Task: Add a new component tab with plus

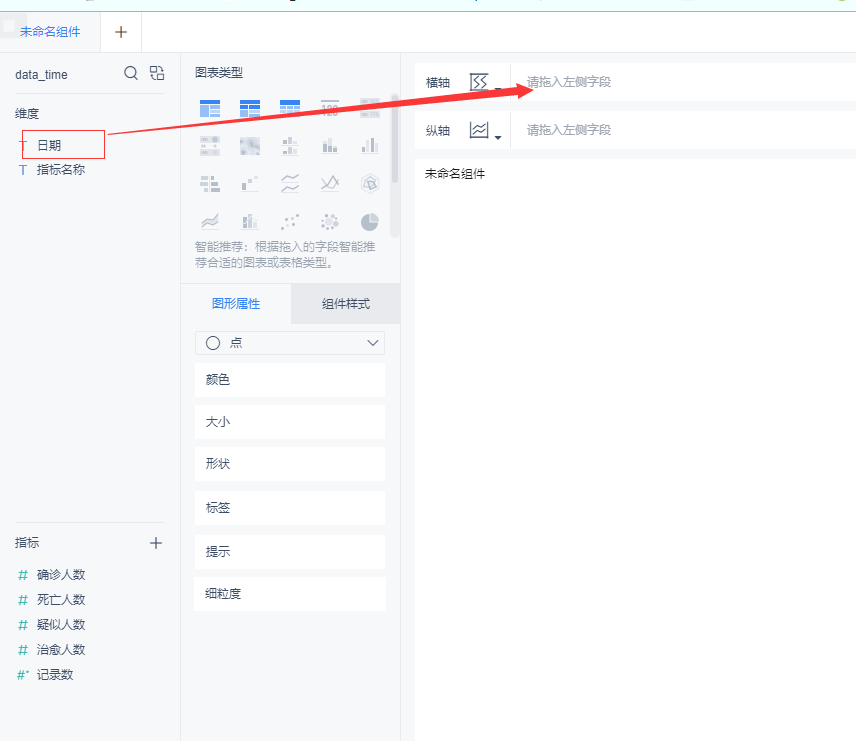Action: pos(121,32)
